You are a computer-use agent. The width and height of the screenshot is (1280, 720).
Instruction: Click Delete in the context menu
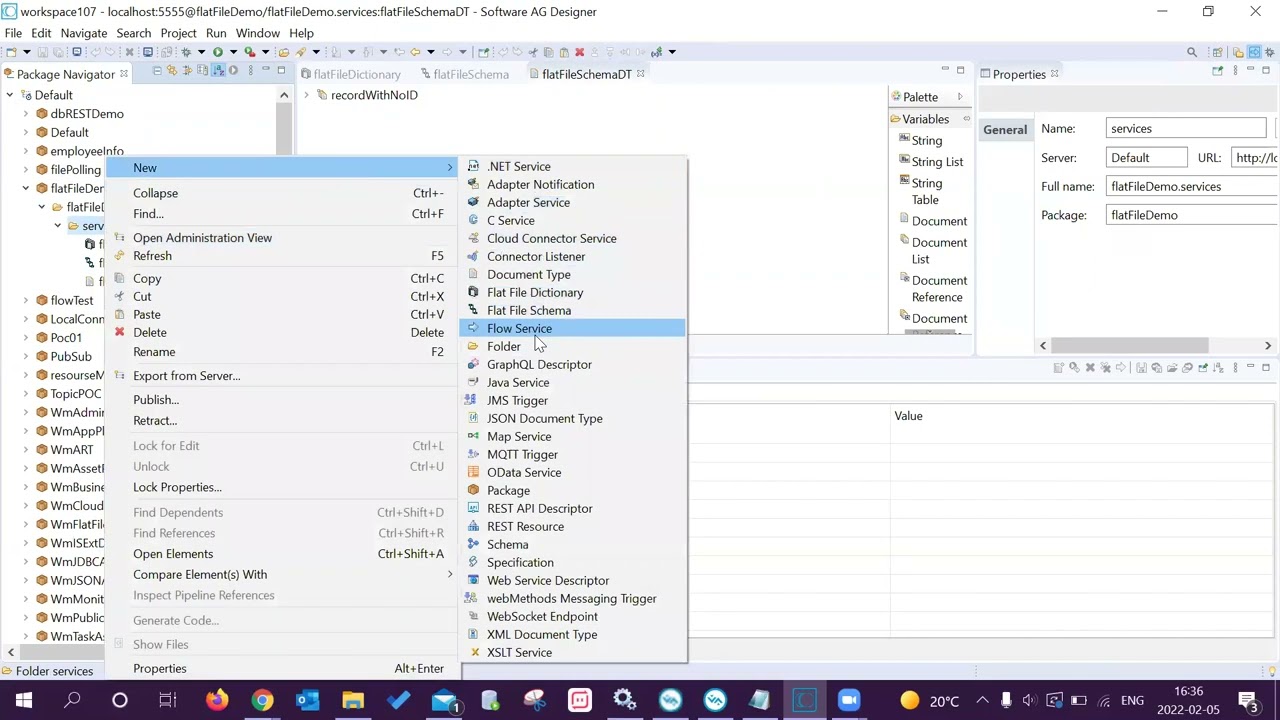(x=280, y=332)
